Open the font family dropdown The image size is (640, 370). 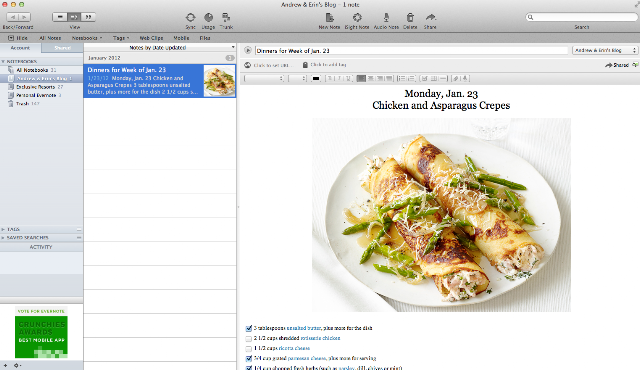click(264, 78)
